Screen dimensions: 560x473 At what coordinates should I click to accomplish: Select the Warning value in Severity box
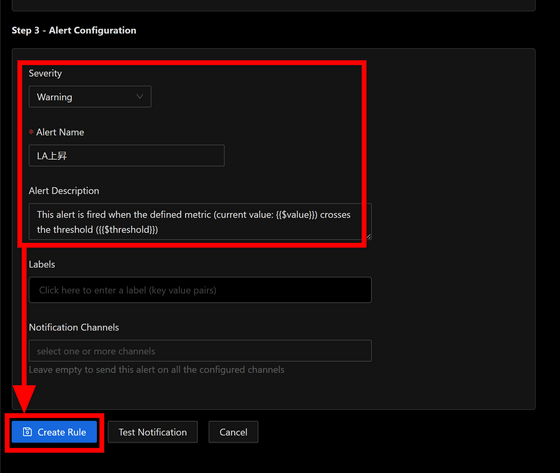55,97
